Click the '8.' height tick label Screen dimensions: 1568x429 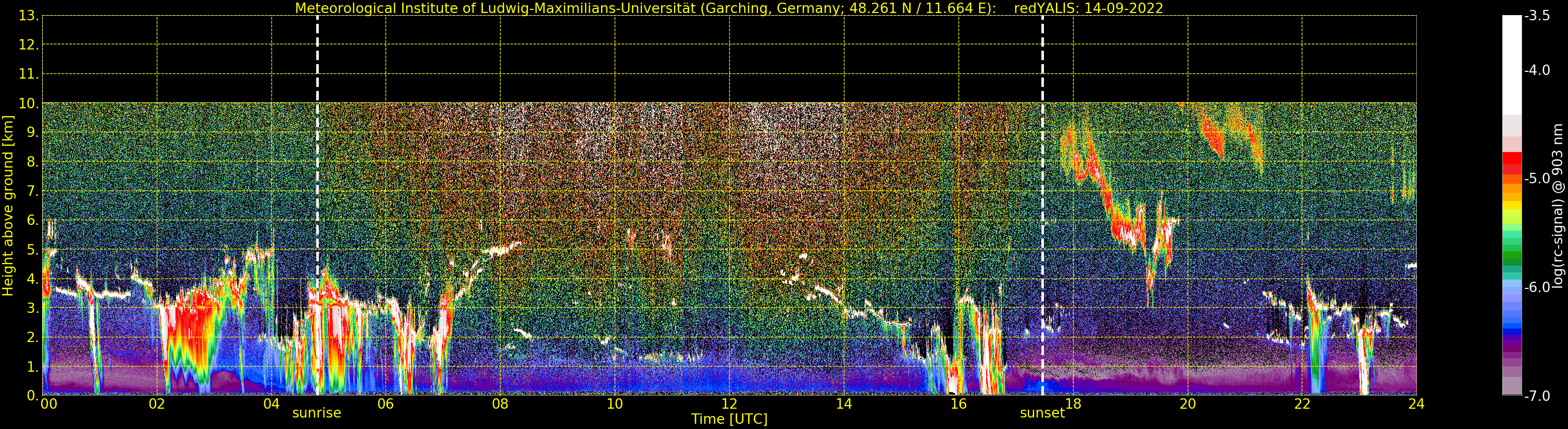point(32,162)
